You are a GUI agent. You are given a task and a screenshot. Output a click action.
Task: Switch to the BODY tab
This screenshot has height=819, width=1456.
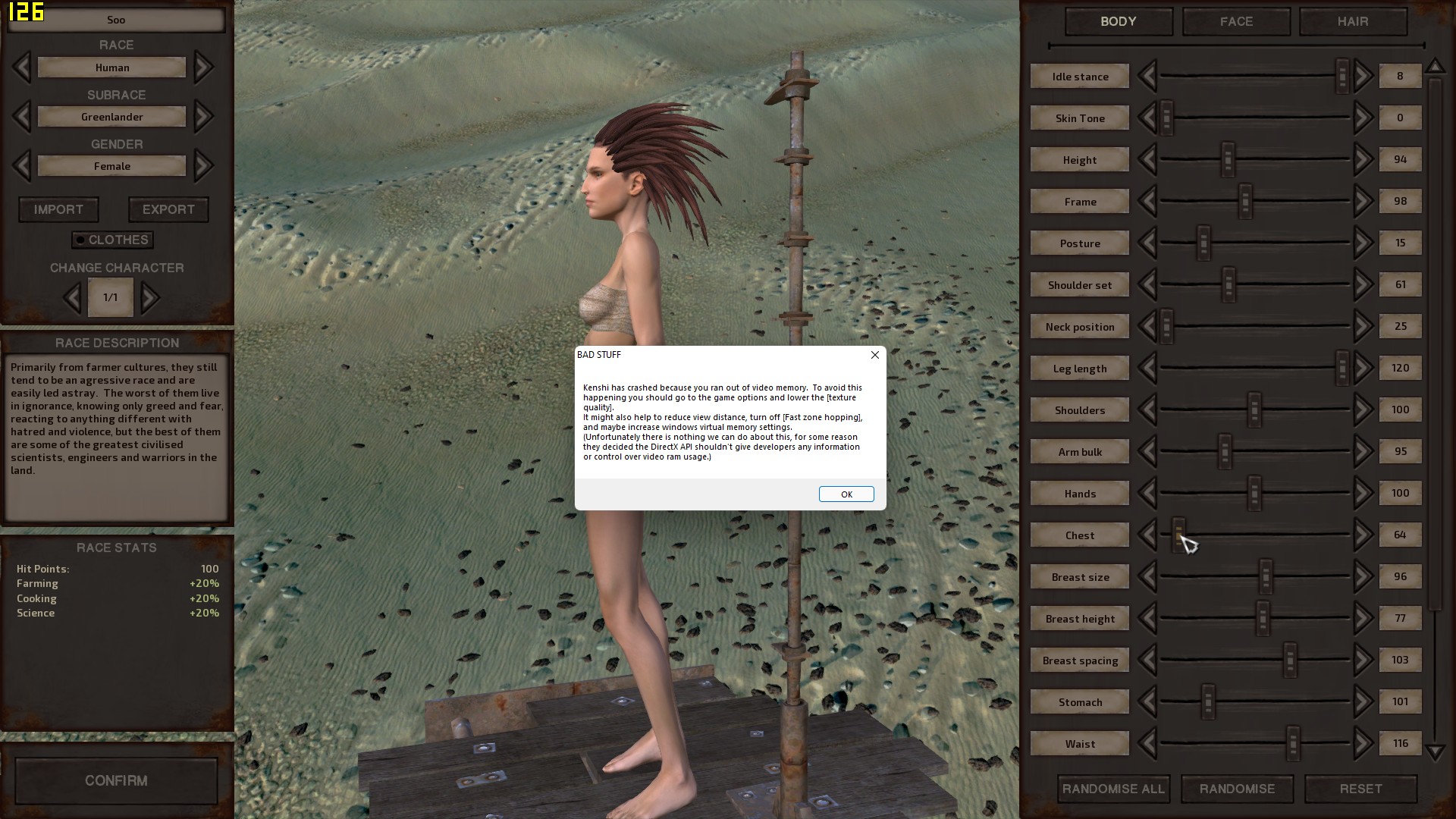(1119, 21)
